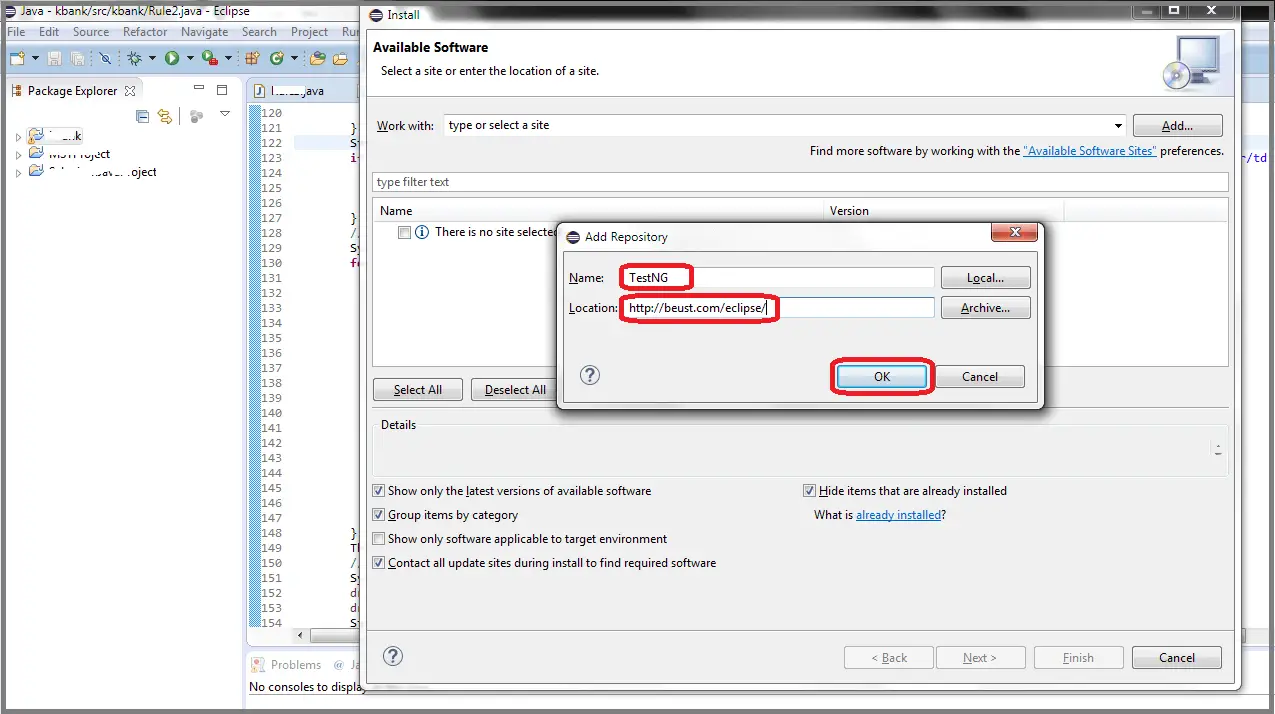Click the Location field with beust.com URL
1275x714 pixels.
tap(779, 308)
